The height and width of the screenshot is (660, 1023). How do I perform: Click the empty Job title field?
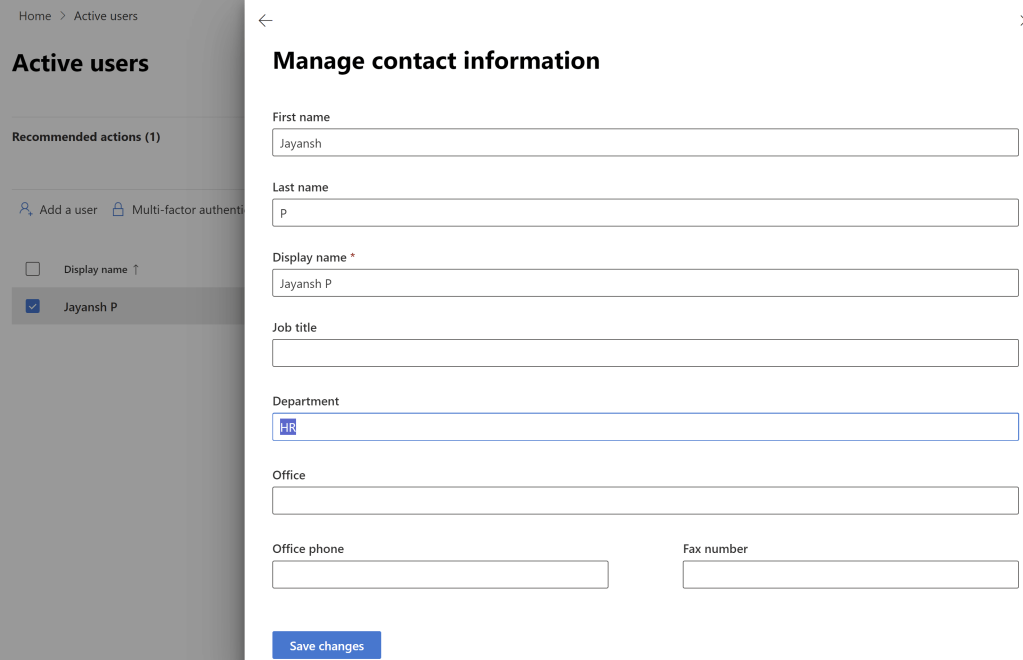pyautogui.click(x=645, y=353)
